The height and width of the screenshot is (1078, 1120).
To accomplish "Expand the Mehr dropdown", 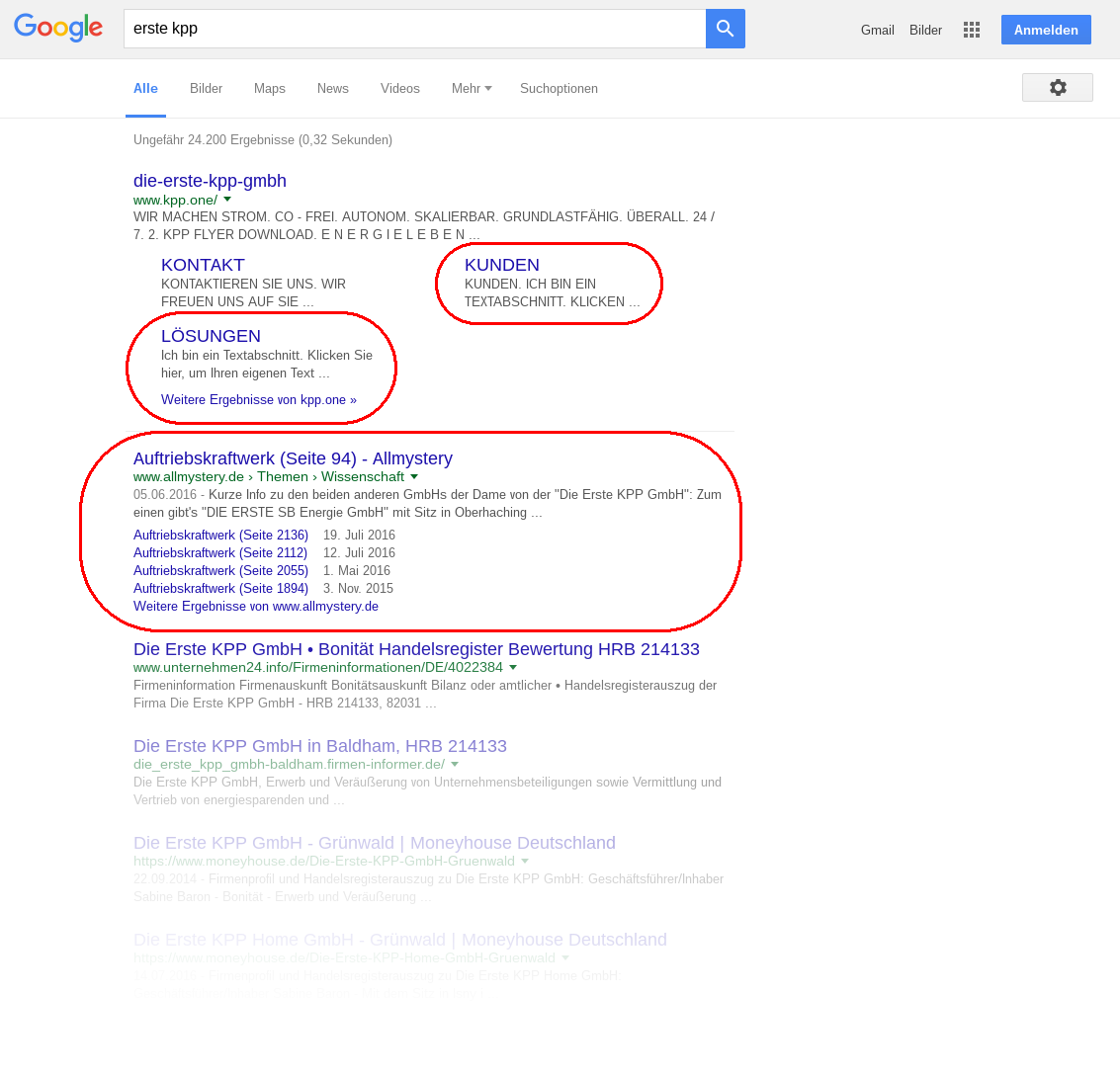I will 472,89.
